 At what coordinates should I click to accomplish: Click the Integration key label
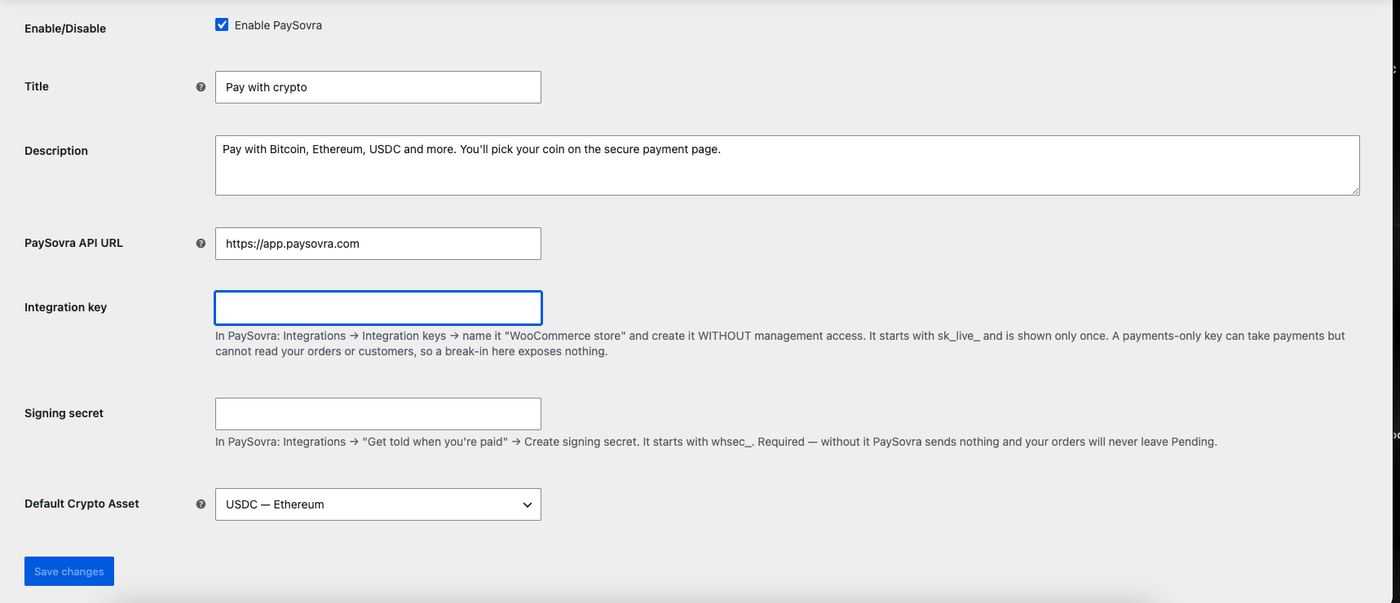(x=65, y=307)
